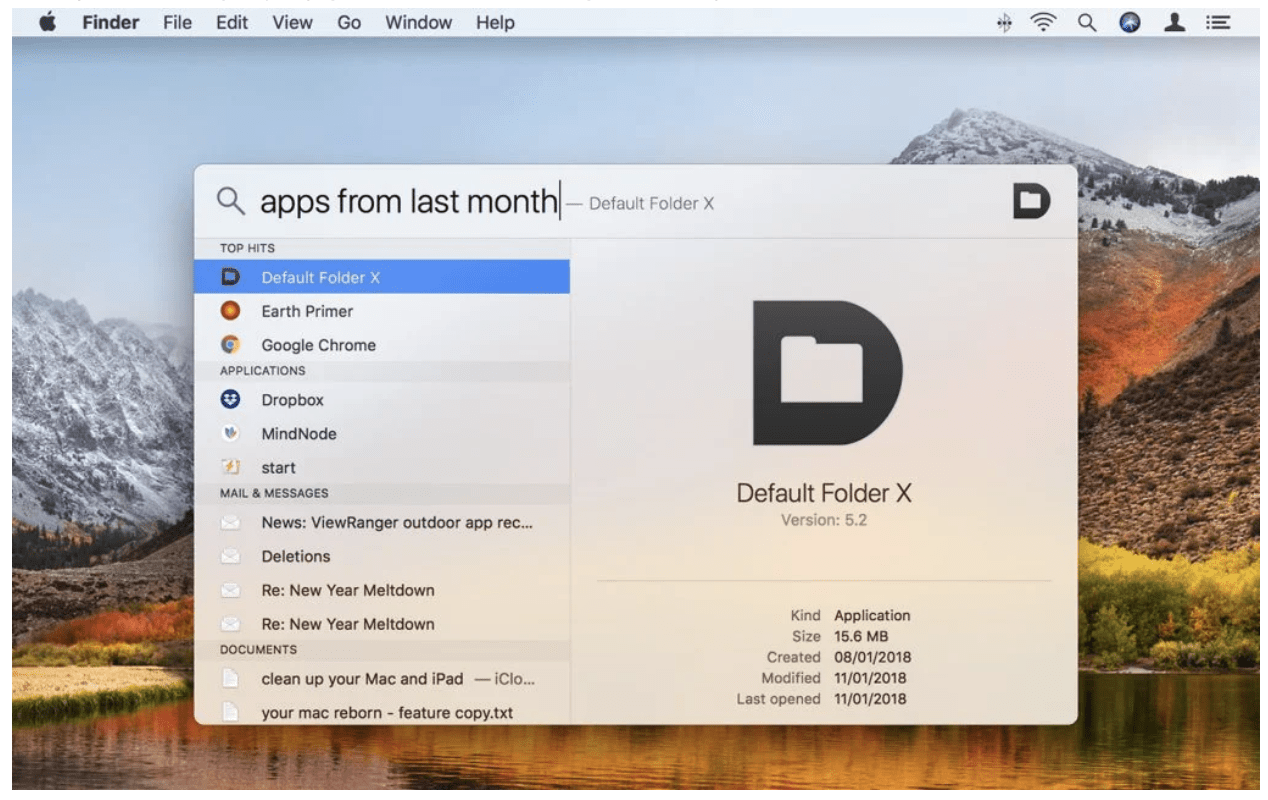Click the Wi-Fi icon in menu bar

pyautogui.click(x=1044, y=22)
